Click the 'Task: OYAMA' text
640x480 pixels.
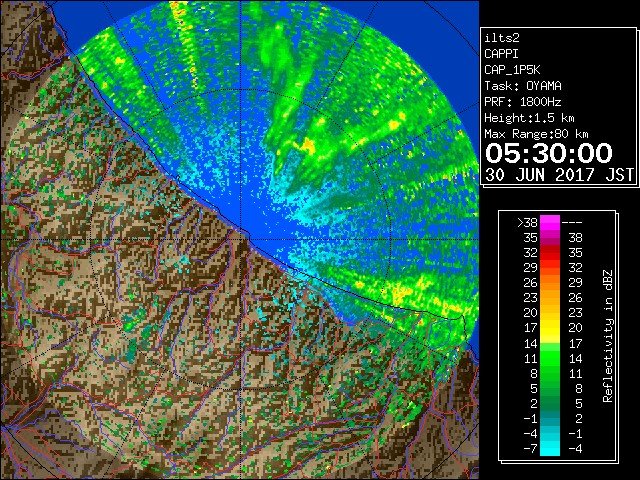coord(523,86)
